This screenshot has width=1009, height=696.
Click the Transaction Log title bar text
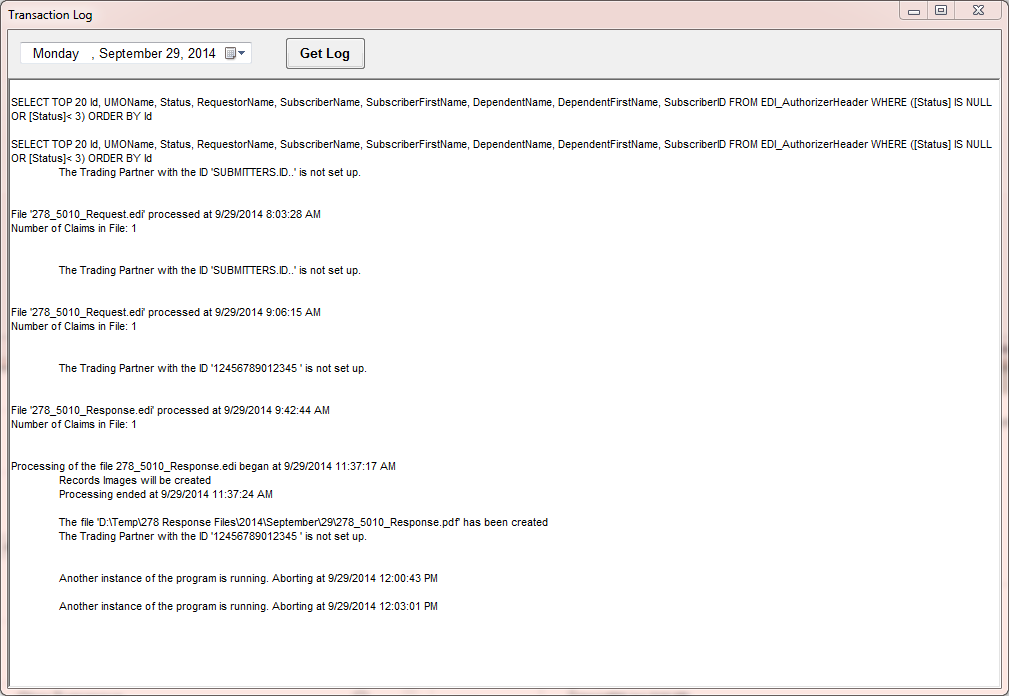click(x=50, y=16)
